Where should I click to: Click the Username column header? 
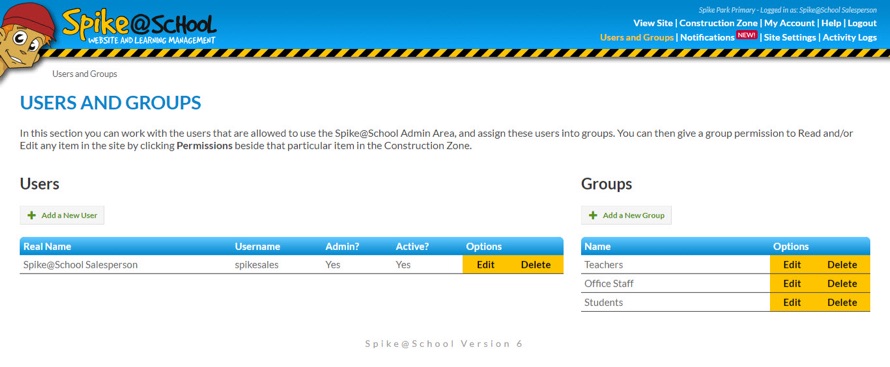point(258,247)
